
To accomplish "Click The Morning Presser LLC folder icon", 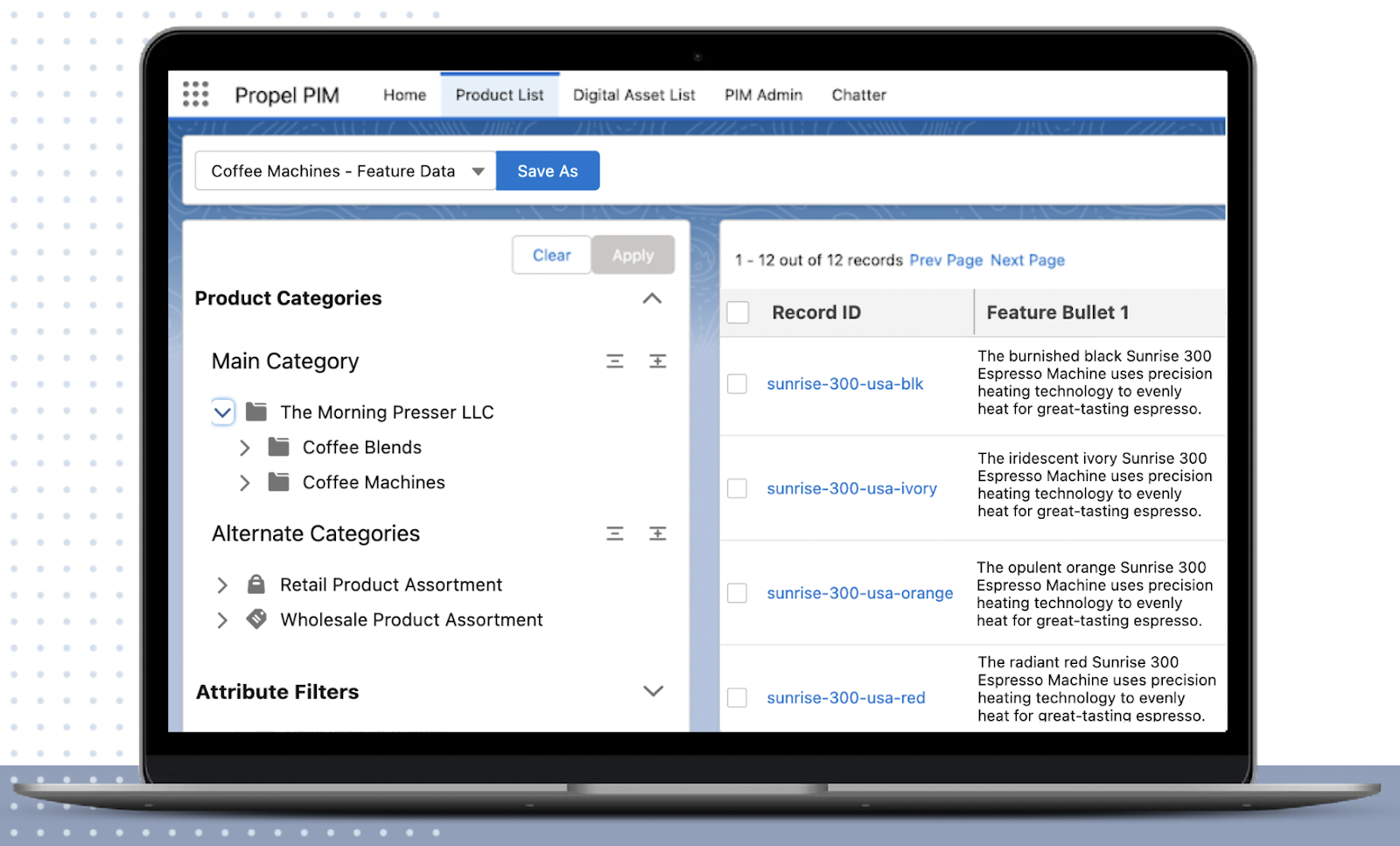I will [256, 411].
